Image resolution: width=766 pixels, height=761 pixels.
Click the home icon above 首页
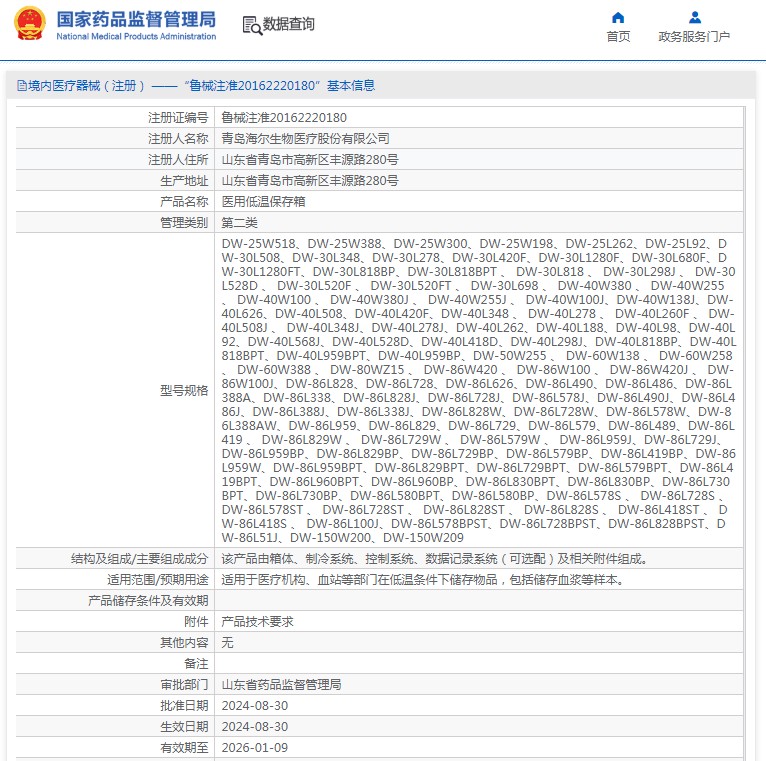point(618,17)
